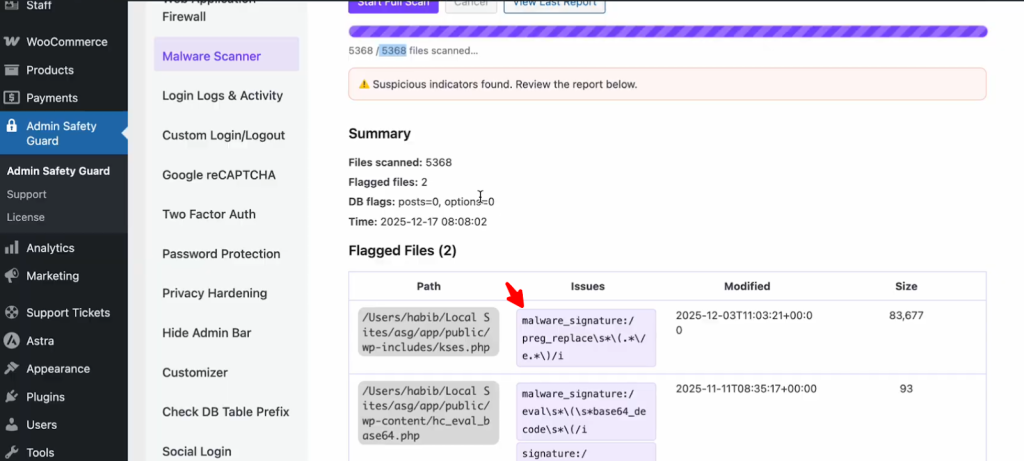This screenshot has height=461, width=1024.
Task: Click the Analytics bar chart icon
Action: pos(12,248)
